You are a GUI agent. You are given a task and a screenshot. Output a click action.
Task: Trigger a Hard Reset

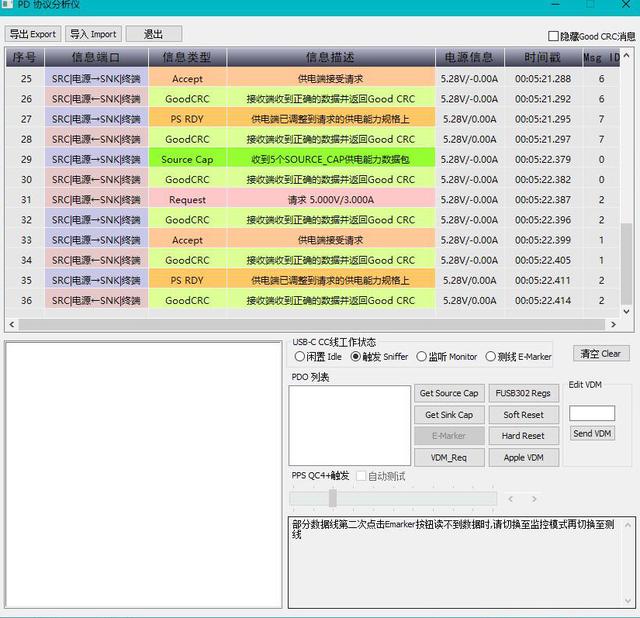523,436
